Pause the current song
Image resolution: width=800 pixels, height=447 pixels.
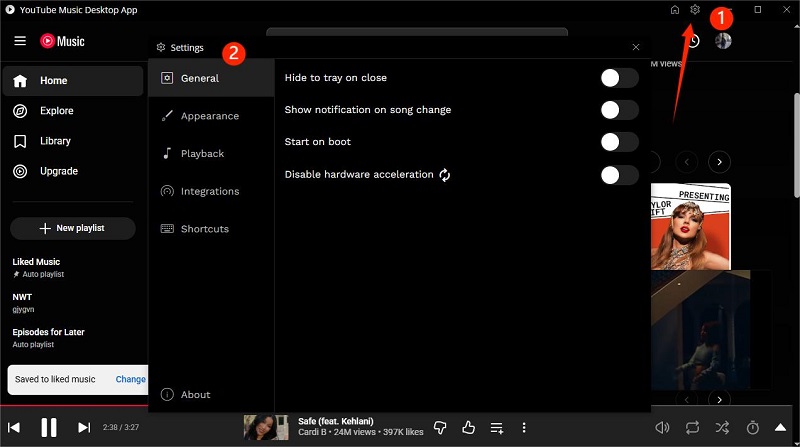tap(49, 428)
